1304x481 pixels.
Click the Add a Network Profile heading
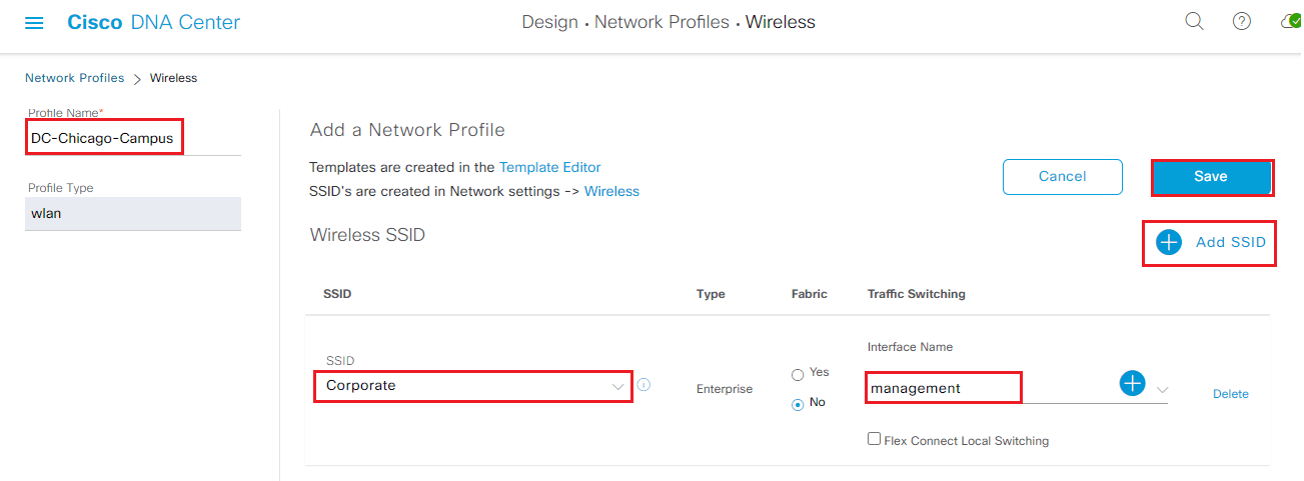[x=408, y=130]
